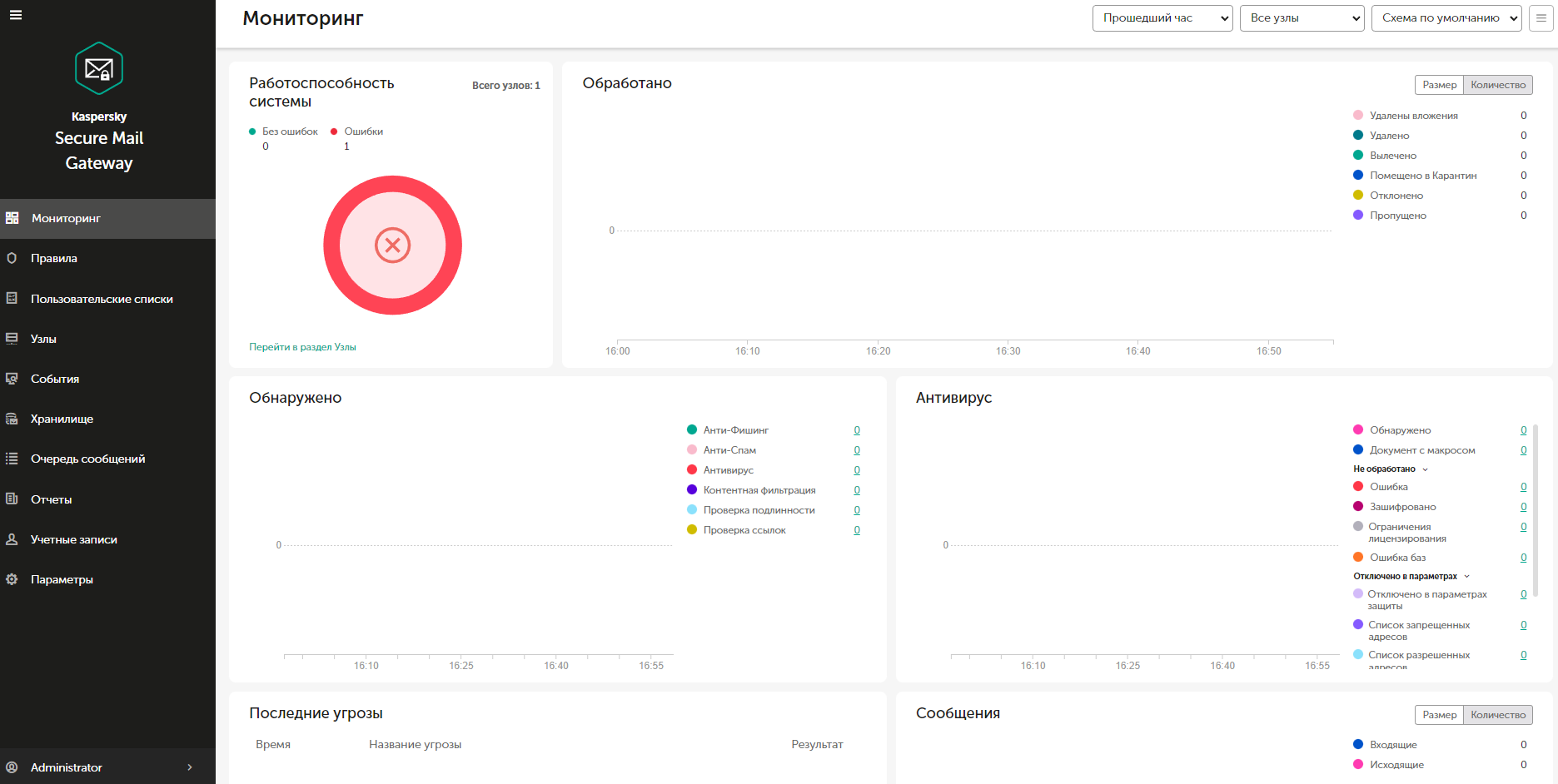Toggle the Входящие legend dot
This screenshot has width=1558, height=784.
pos(1358,744)
